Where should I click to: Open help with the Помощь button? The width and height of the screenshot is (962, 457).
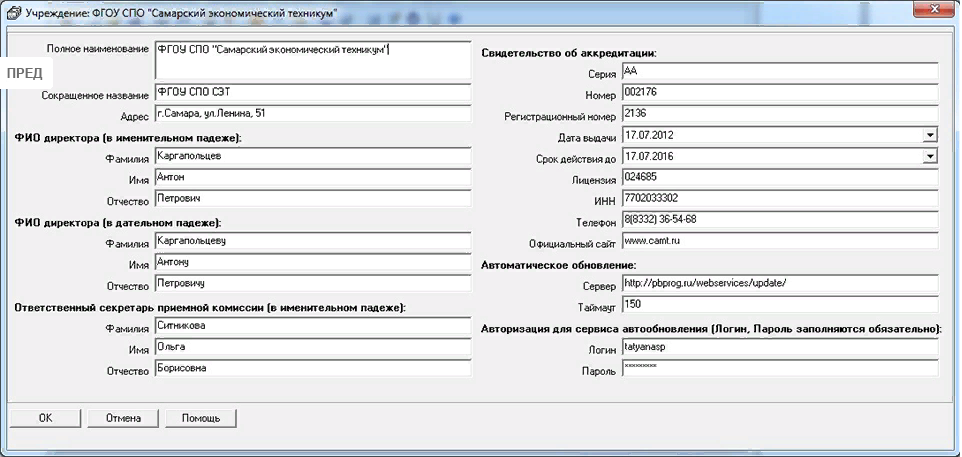[x=201, y=418]
